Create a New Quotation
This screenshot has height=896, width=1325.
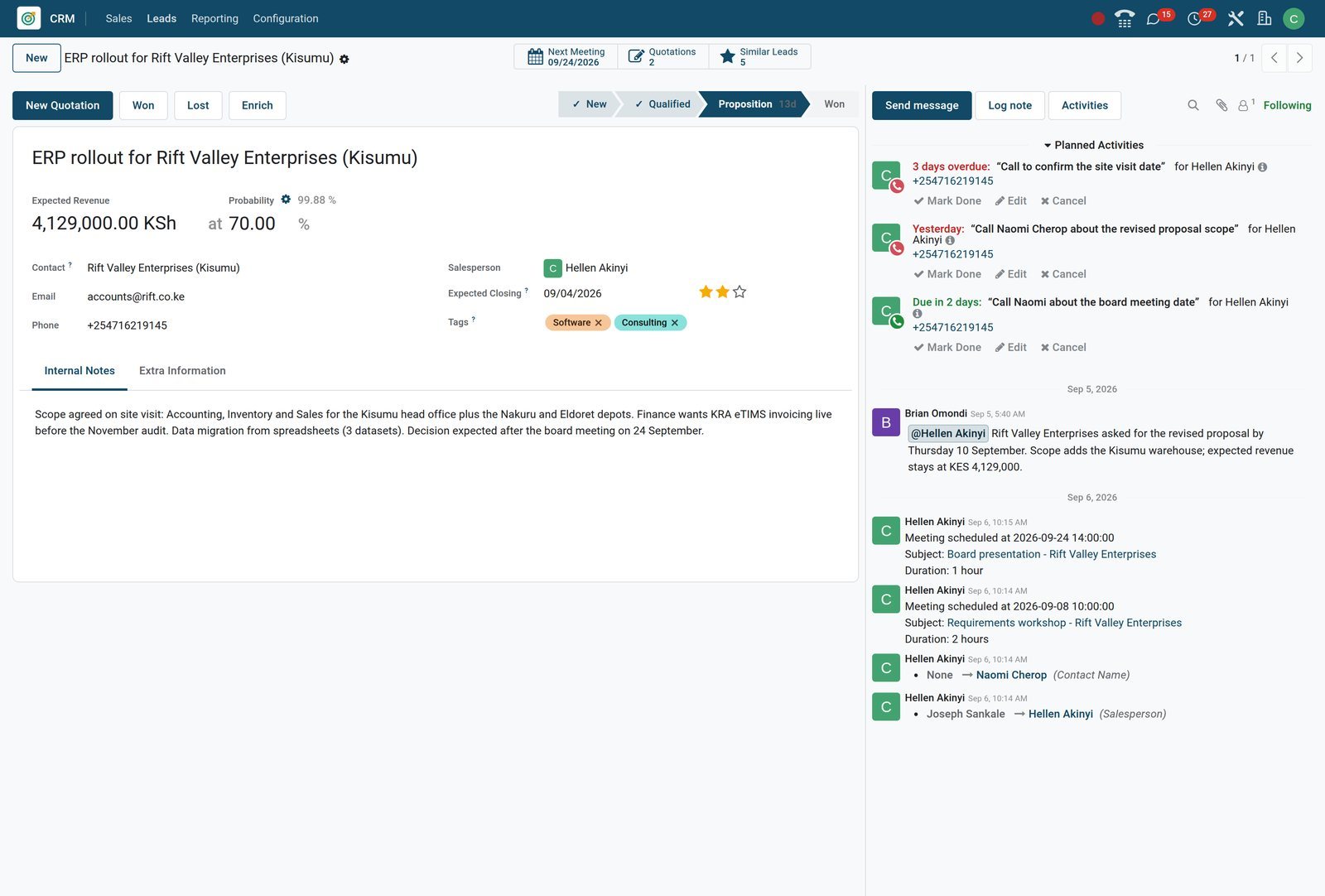(x=63, y=105)
